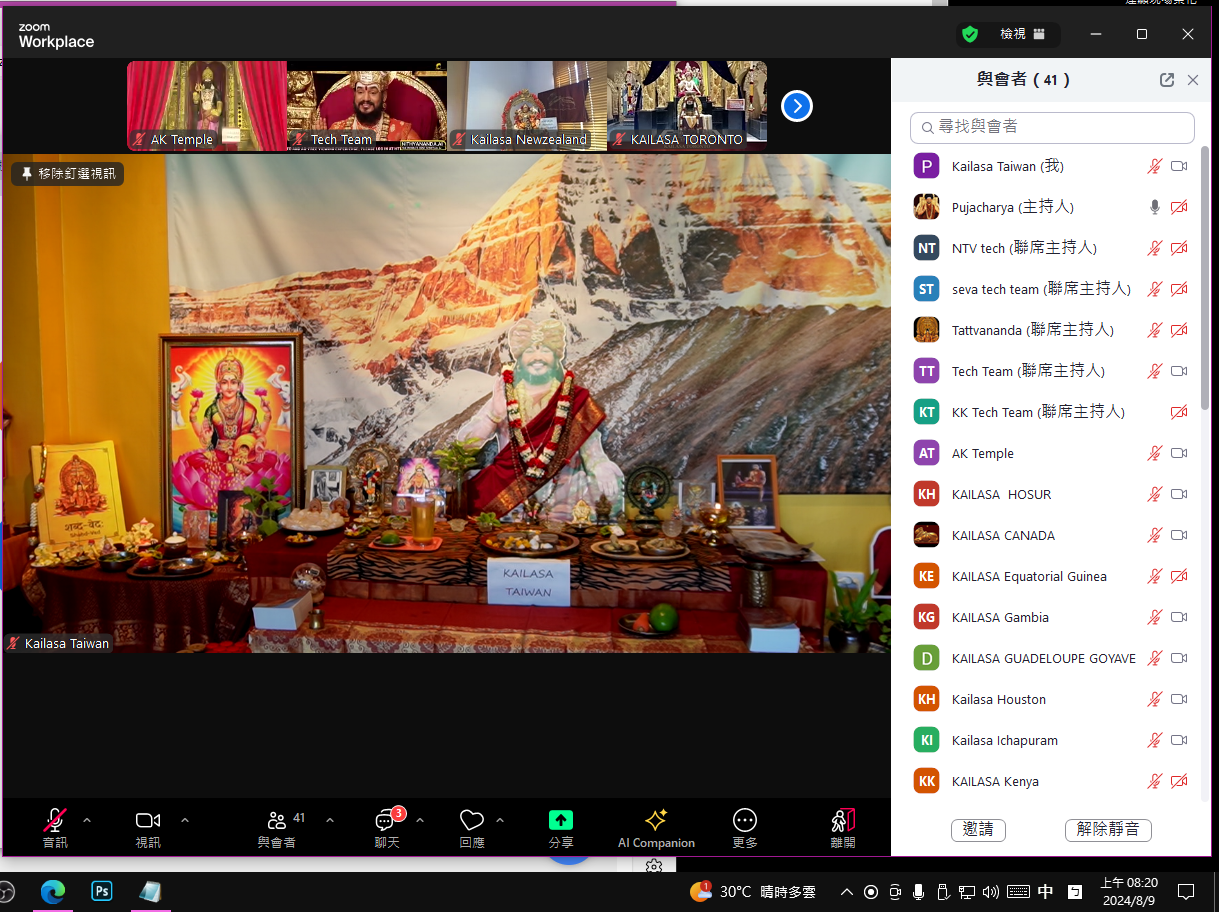Open the View menu at top
This screenshot has width=1219, height=912.
(x=1022, y=34)
